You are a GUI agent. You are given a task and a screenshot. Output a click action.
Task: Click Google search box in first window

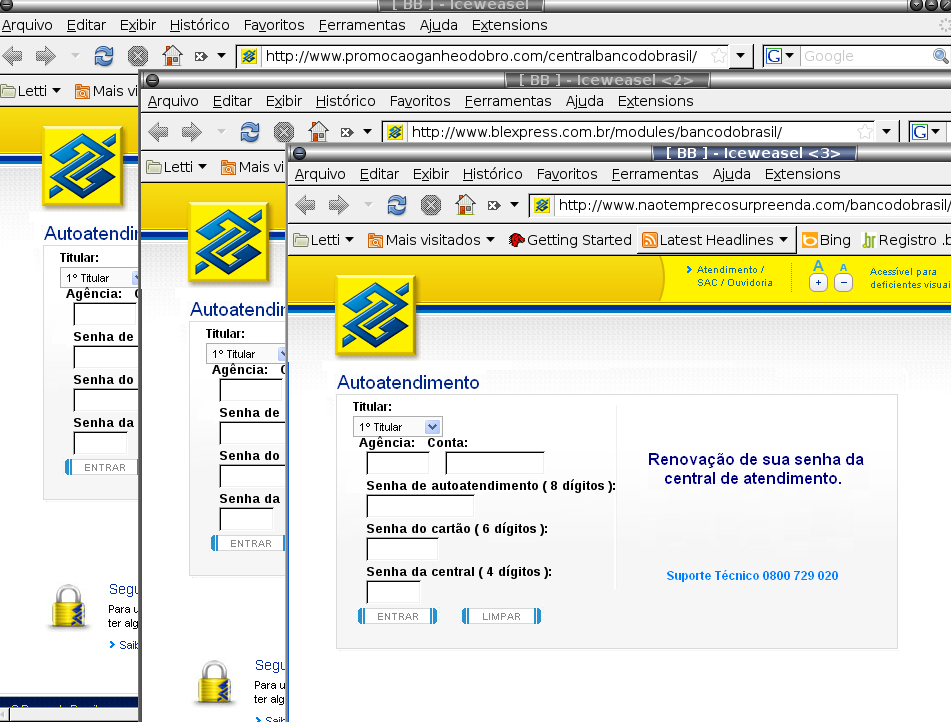coord(865,56)
